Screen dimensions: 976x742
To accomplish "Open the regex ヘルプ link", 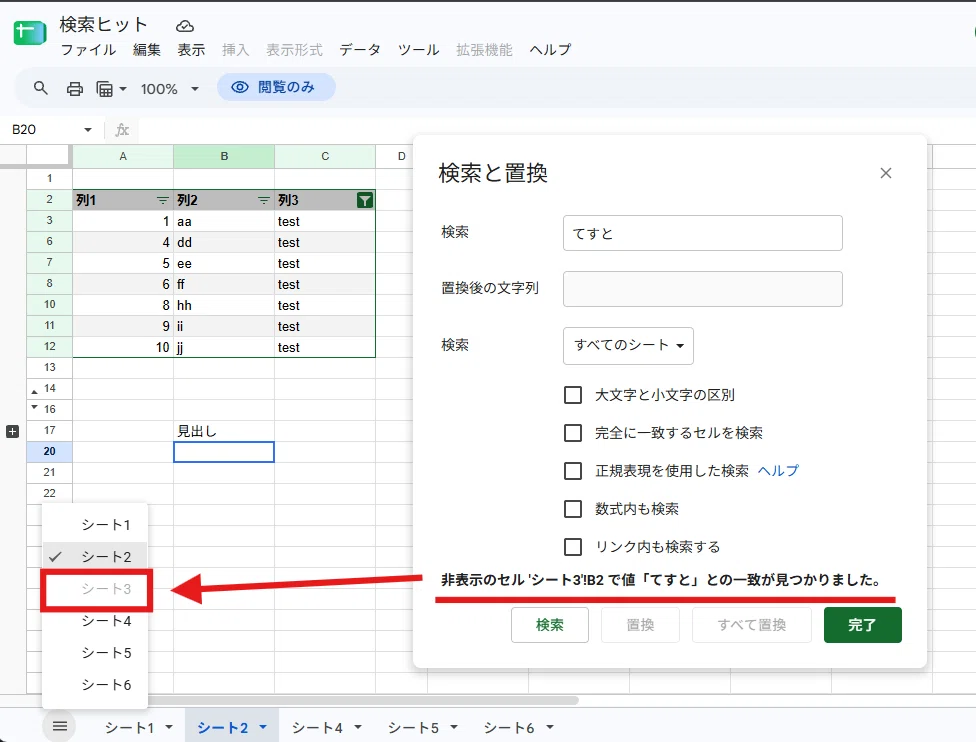I will 777,471.
